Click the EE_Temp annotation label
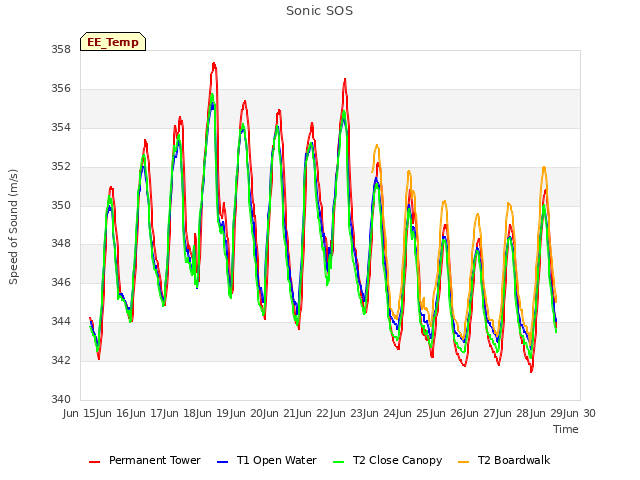The width and height of the screenshot is (640, 480). 113,42
